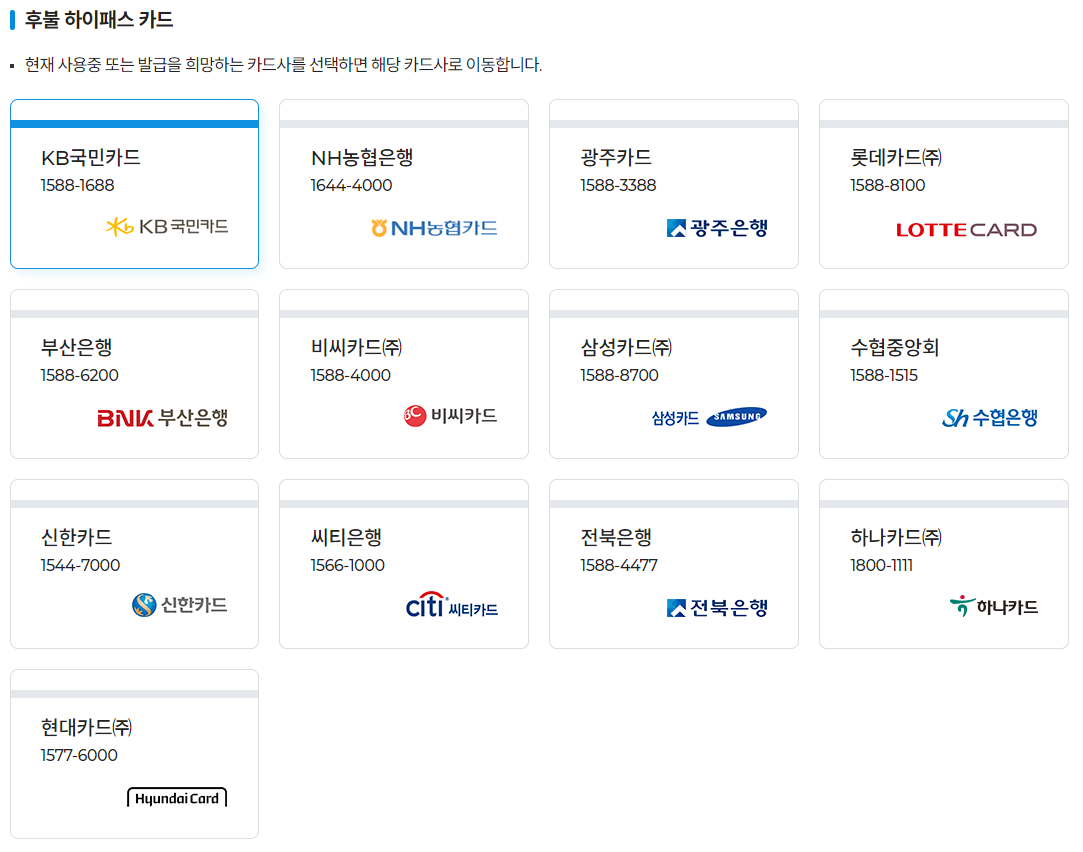Image resolution: width=1083 pixels, height=852 pixels.
Task: Click the card company selection instruction text
Action: pyautogui.click(x=283, y=64)
